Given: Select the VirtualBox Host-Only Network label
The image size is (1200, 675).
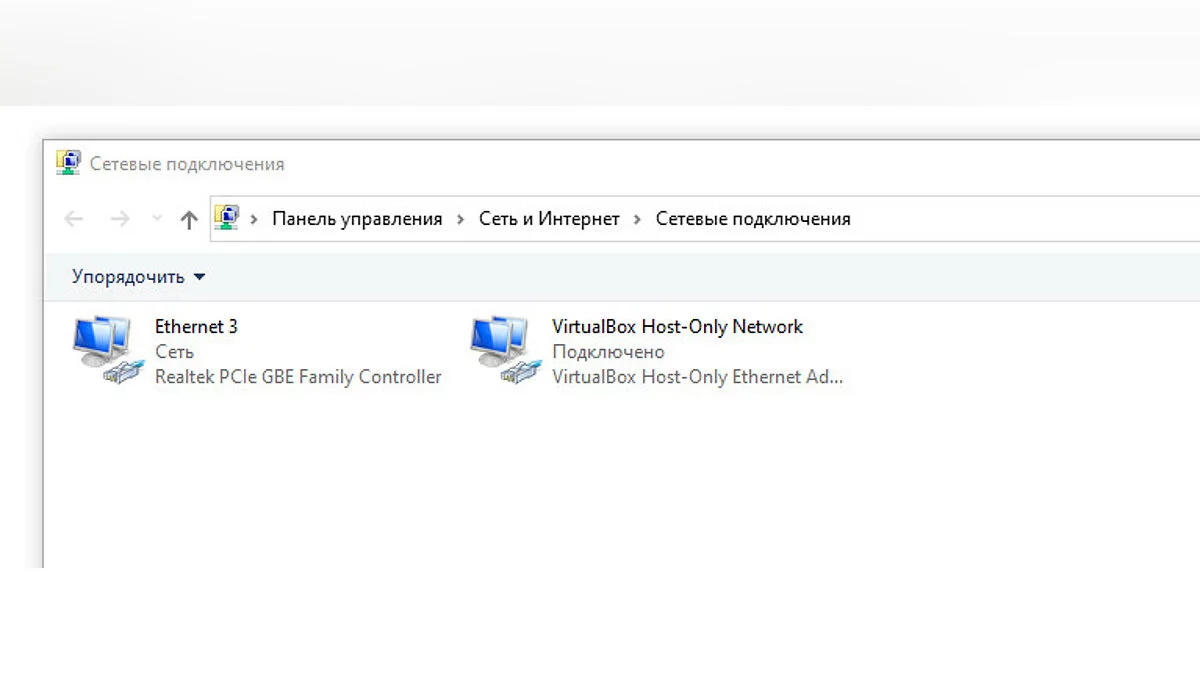Looking at the screenshot, I should [677, 326].
